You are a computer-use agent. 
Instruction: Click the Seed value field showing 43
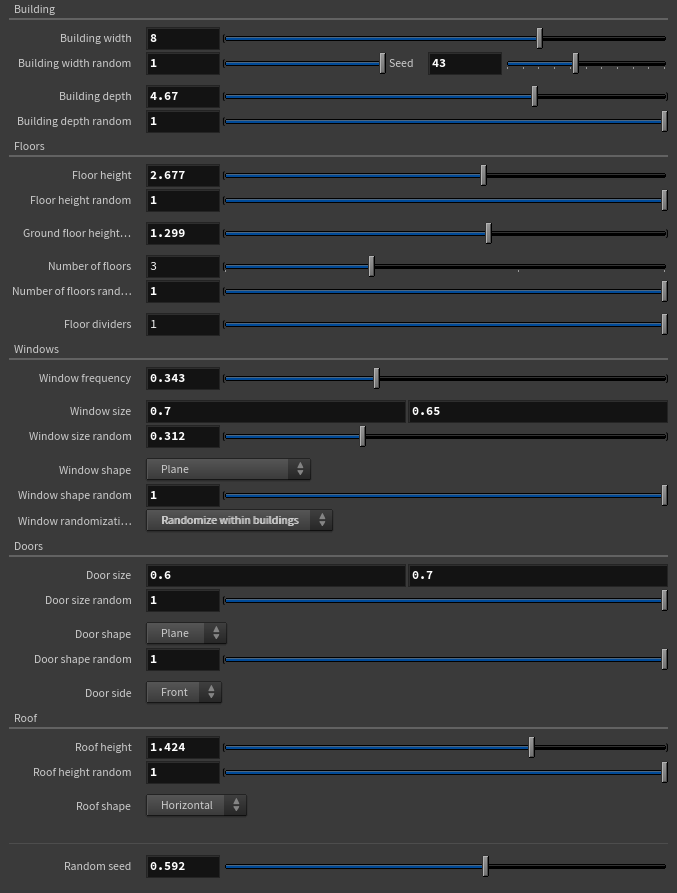(x=465, y=63)
